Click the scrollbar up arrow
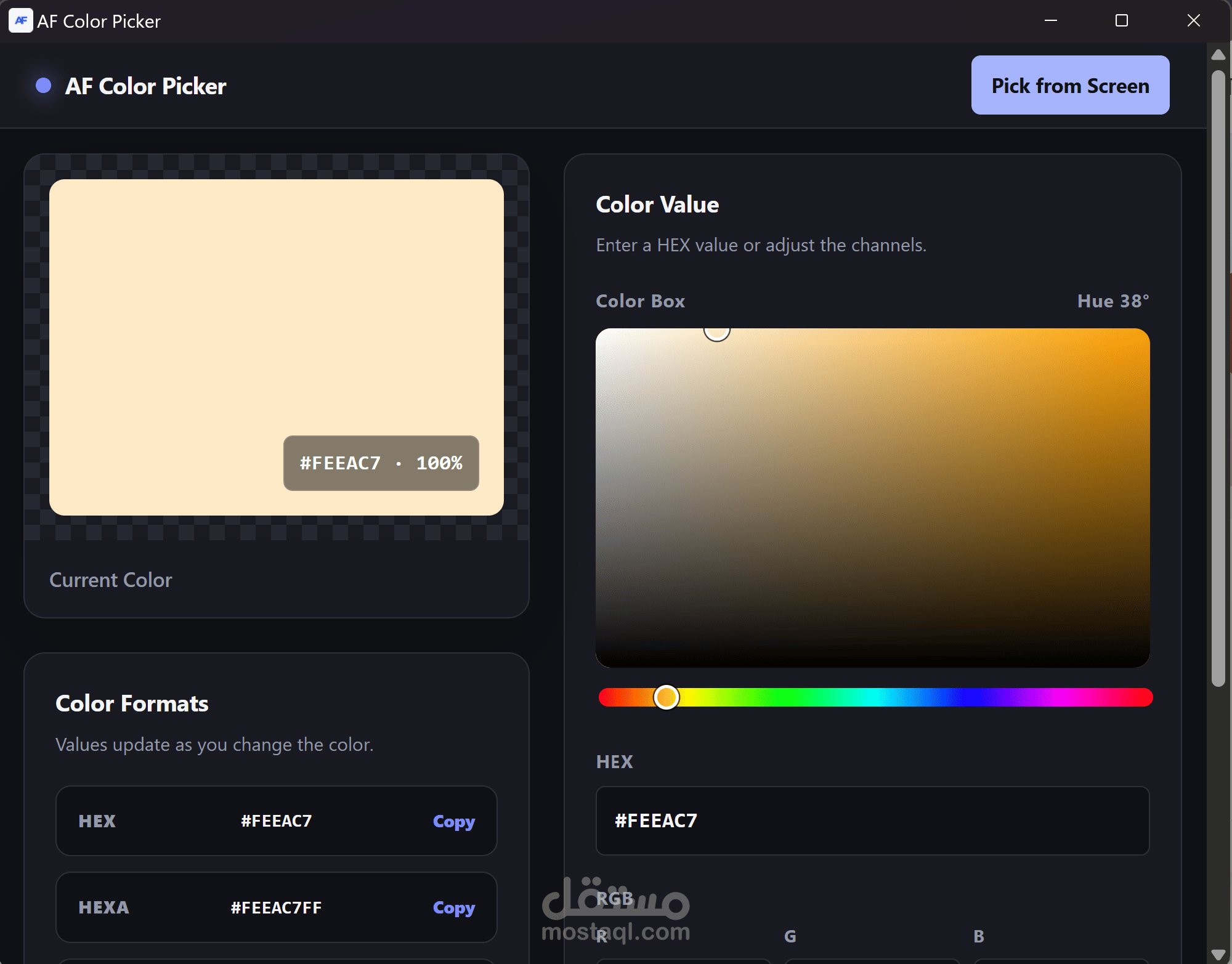 point(1218,55)
